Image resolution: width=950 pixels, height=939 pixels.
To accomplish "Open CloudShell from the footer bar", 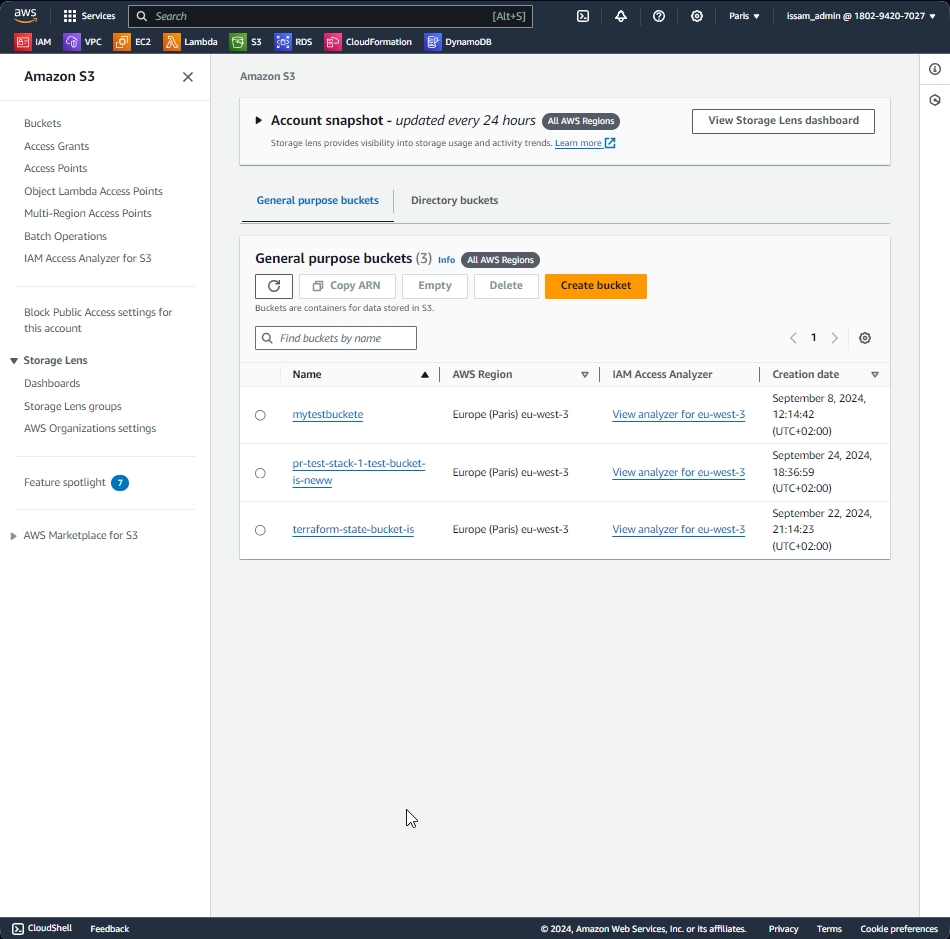I will pos(42,928).
